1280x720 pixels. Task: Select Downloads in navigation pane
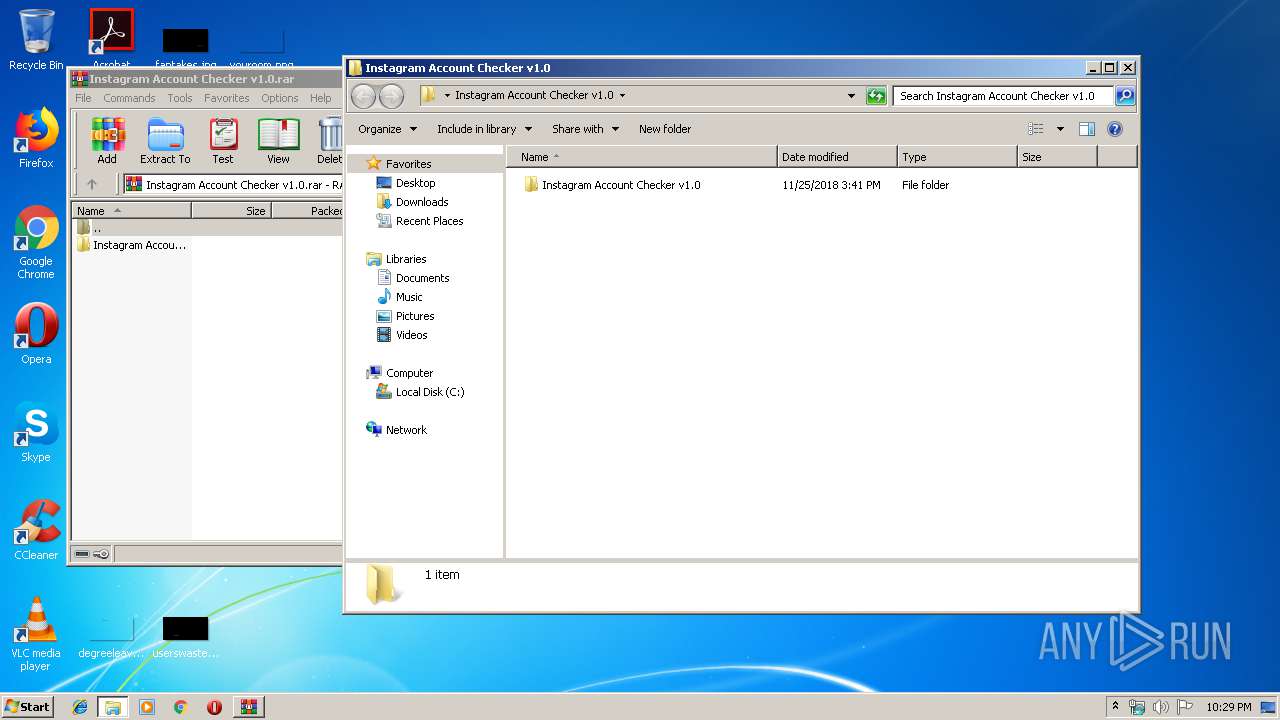pos(422,202)
